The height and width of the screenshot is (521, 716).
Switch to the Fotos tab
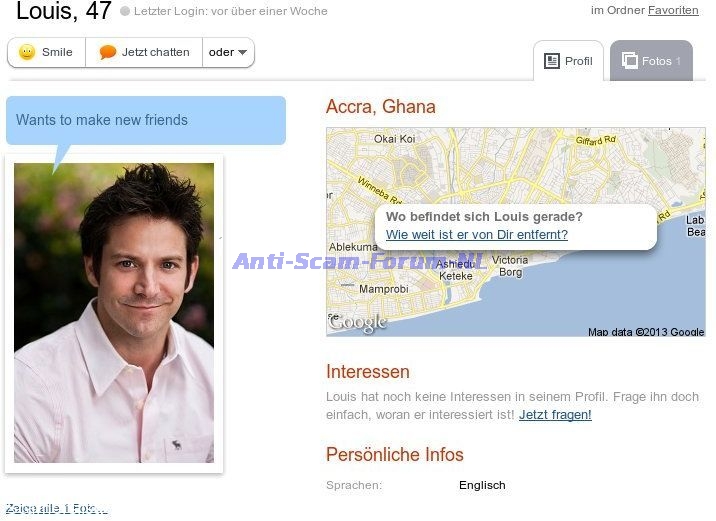[651, 61]
